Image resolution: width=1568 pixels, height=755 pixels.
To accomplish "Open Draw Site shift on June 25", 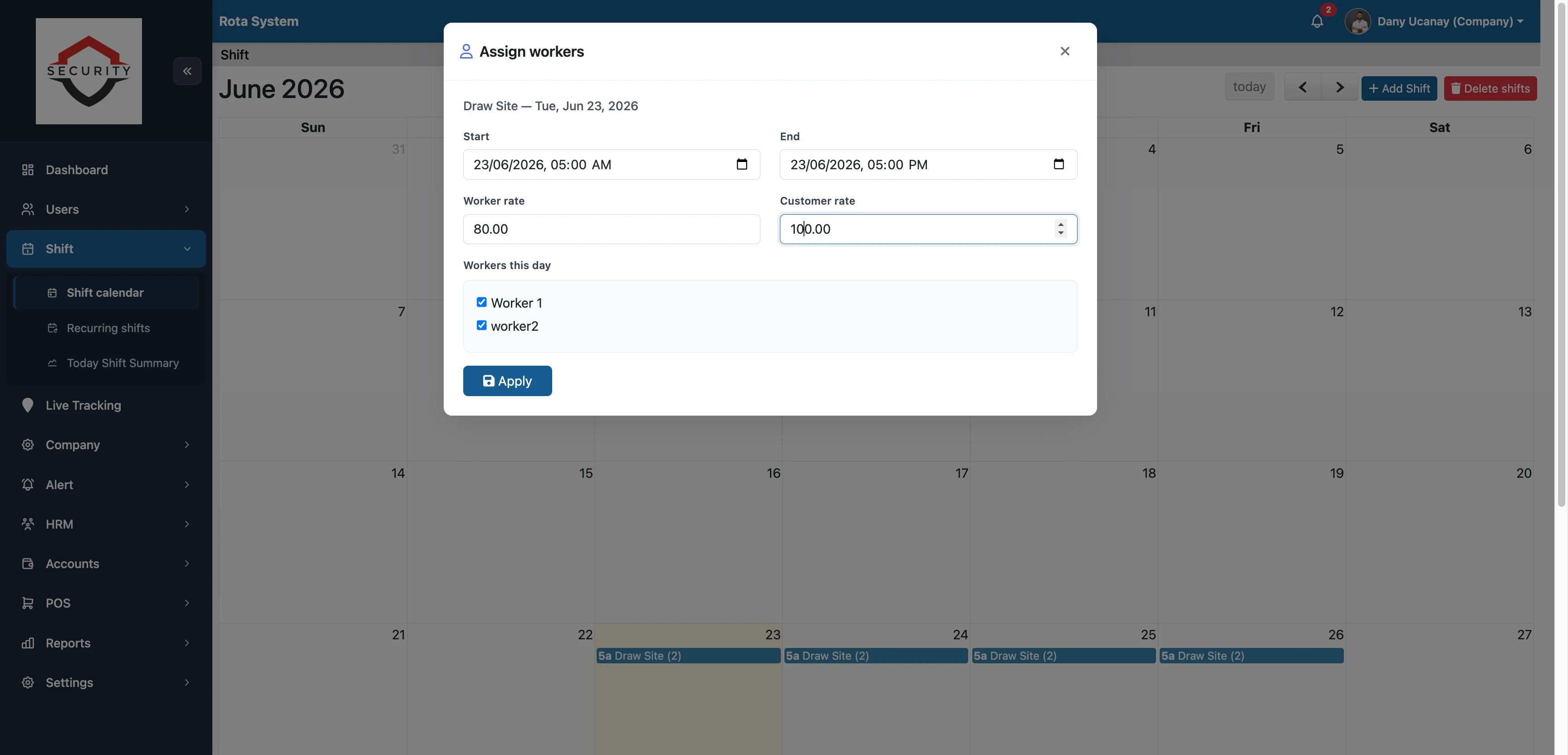I will [x=1063, y=656].
